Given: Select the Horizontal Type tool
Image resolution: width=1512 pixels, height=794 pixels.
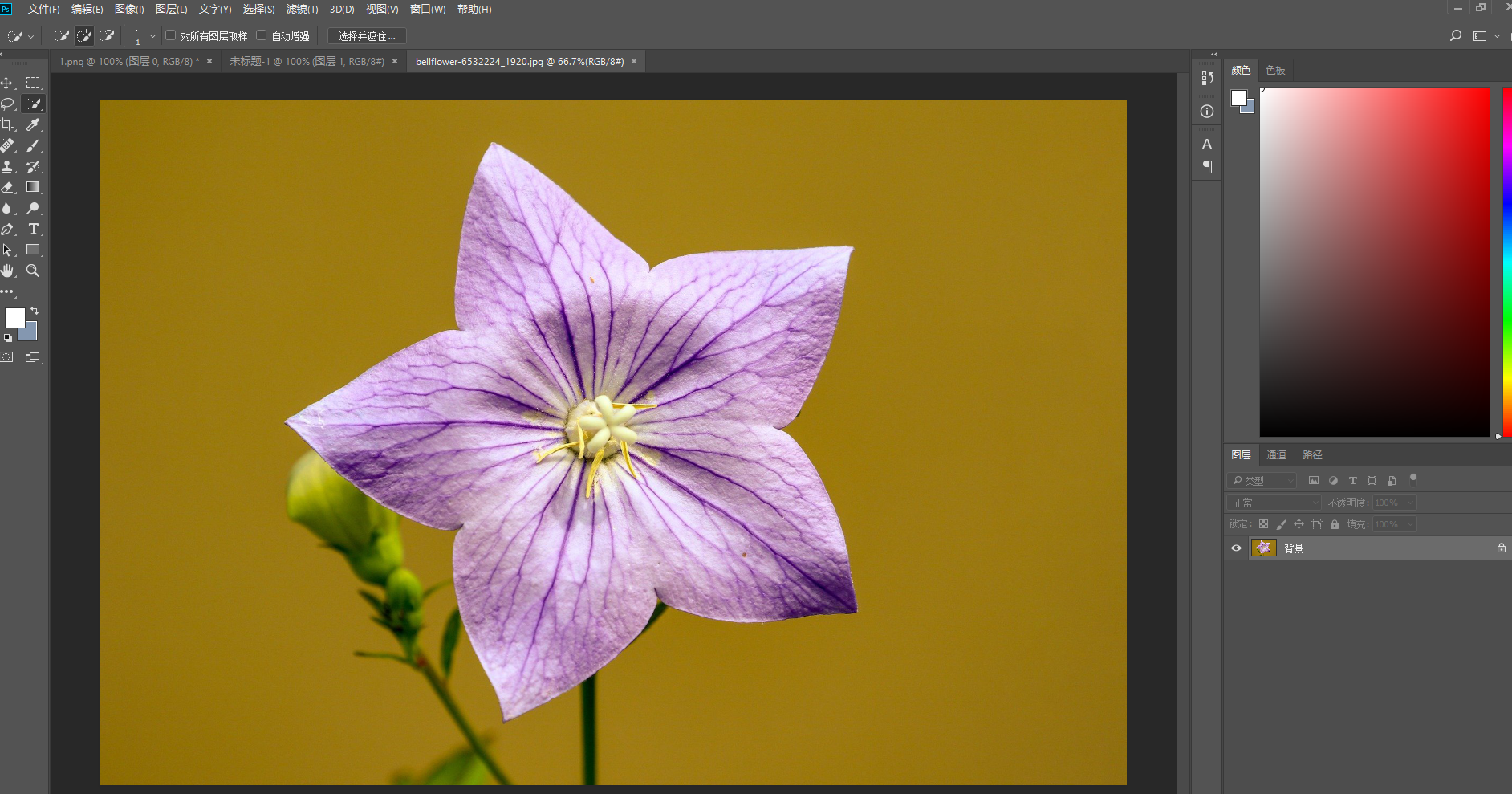Looking at the screenshot, I should [x=33, y=229].
